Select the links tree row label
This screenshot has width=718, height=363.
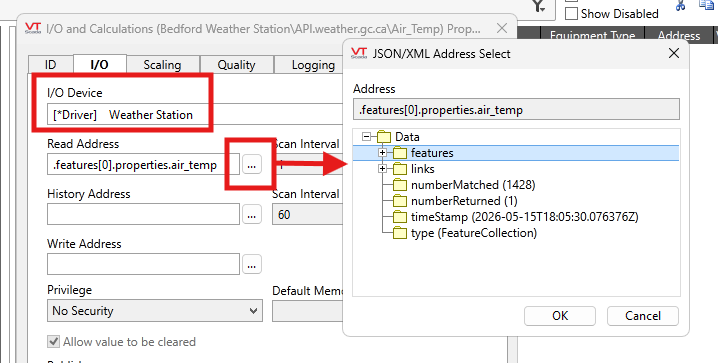coord(422,169)
